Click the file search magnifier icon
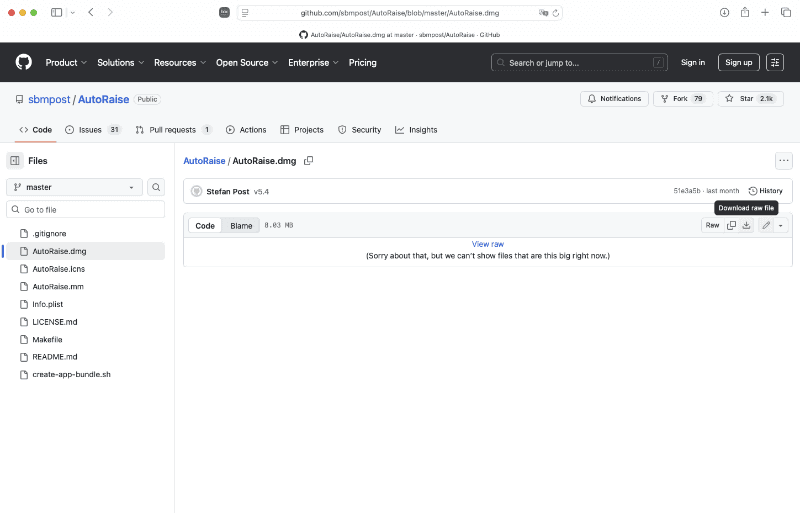This screenshot has width=800, height=513. pos(156,187)
